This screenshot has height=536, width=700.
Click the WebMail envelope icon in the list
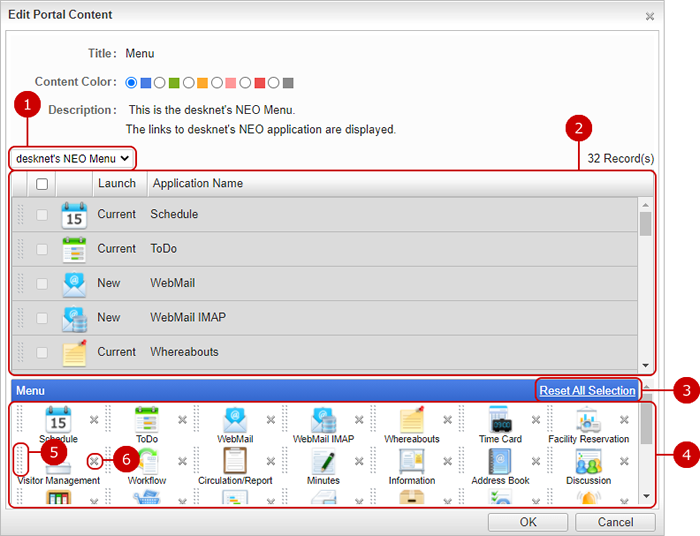(74, 284)
